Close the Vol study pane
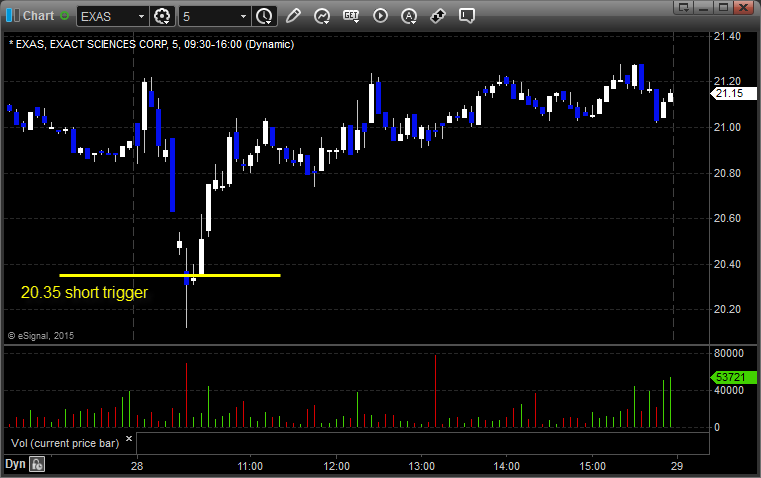This screenshot has width=761, height=478. coord(129,439)
